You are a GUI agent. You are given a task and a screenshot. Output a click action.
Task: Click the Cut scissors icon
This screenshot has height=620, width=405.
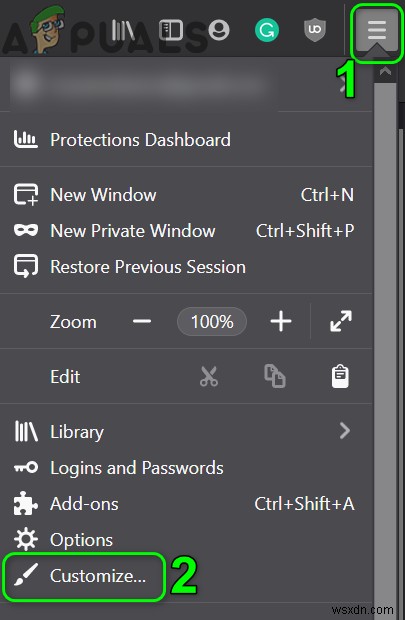point(209,376)
